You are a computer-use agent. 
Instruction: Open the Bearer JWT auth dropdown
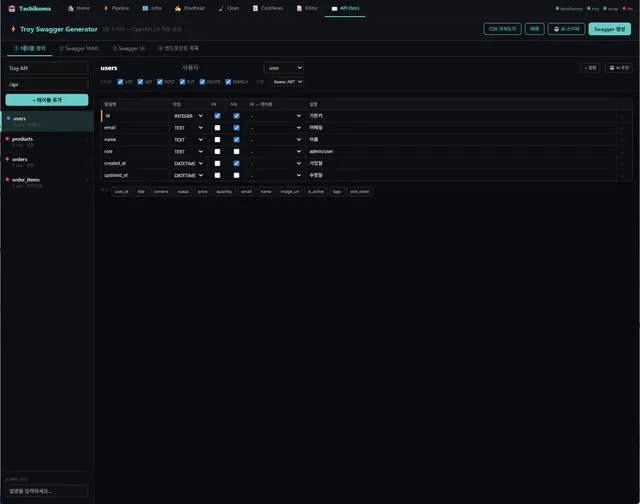pyautogui.click(x=287, y=82)
